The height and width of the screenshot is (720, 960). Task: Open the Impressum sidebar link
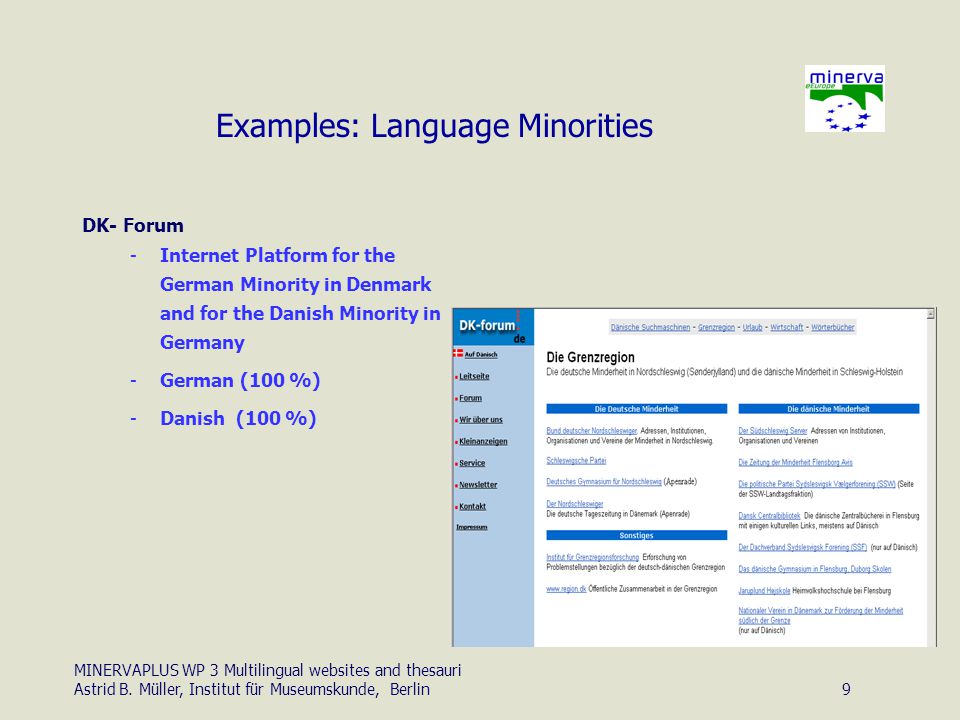[471, 527]
